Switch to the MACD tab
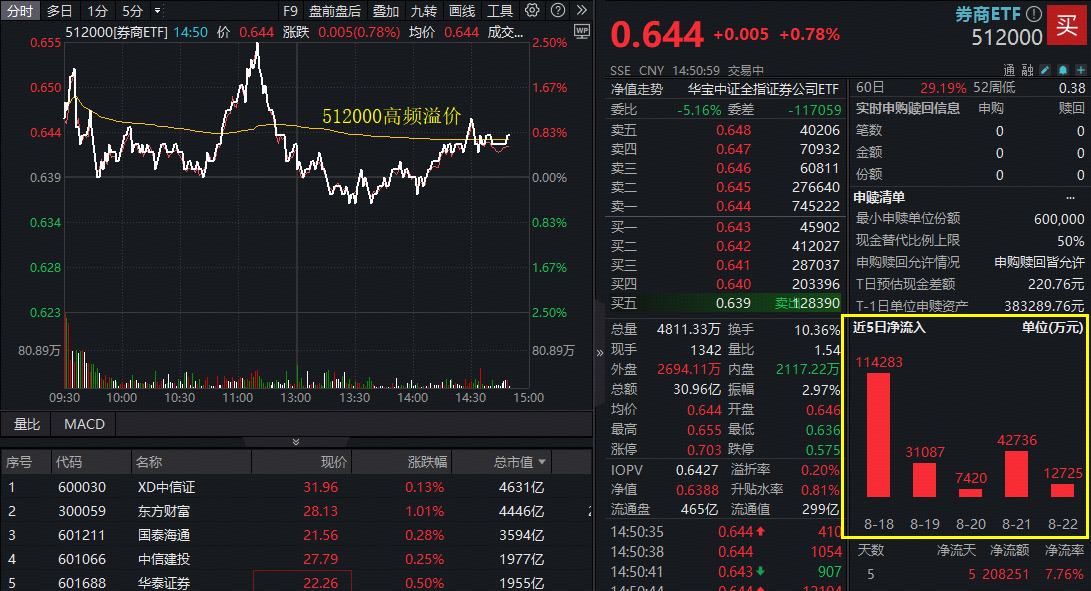Viewport: 1091px width, 591px height. pyautogui.click(x=83, y=424)
